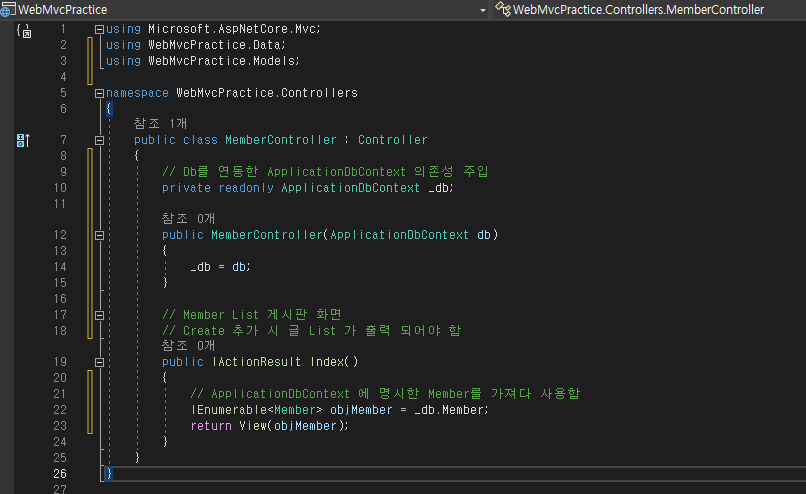Click the comment on line 21 about Member

click(385, 394)
